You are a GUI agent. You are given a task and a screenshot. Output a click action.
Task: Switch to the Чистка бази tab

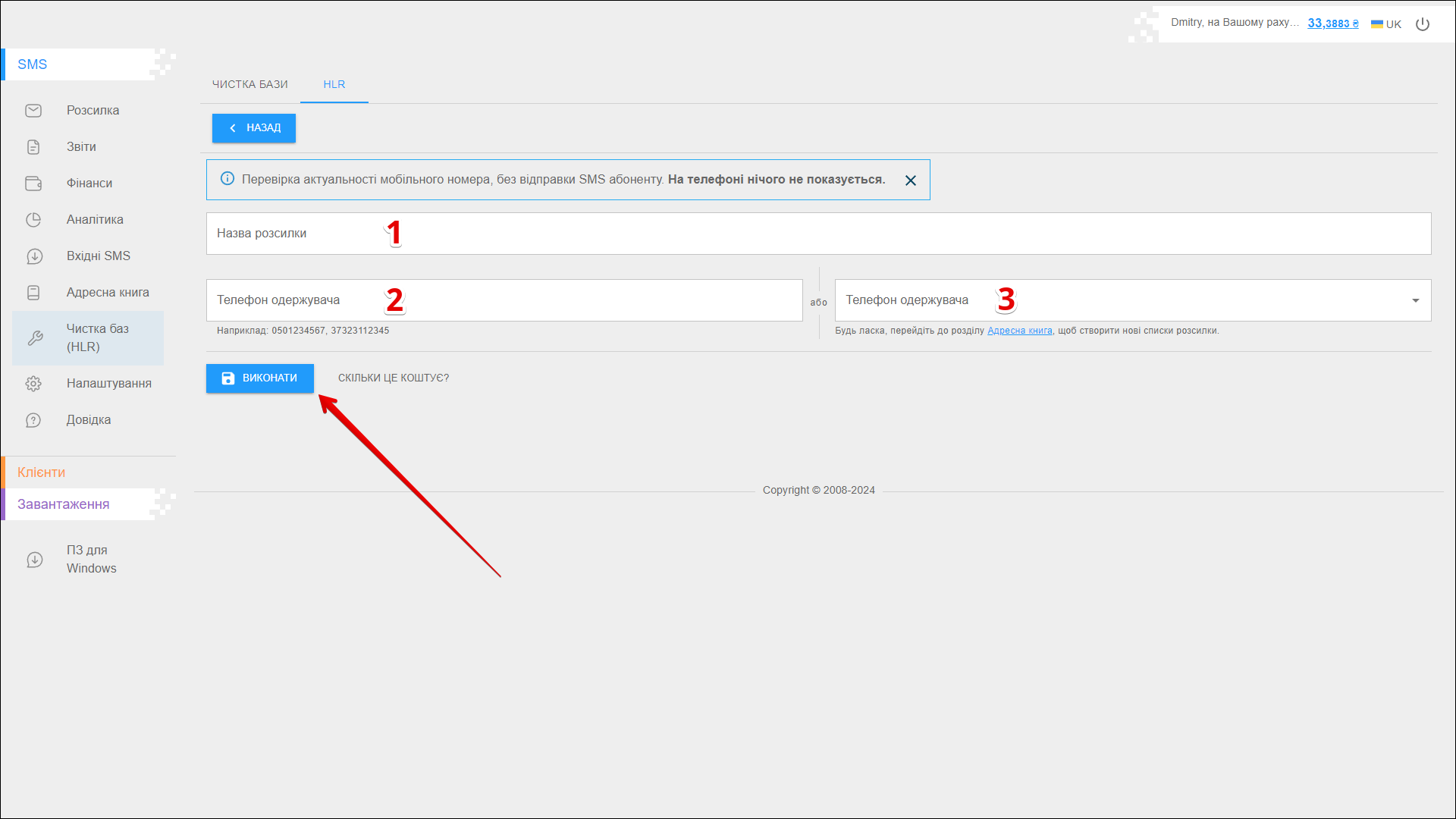pos(249,84)
